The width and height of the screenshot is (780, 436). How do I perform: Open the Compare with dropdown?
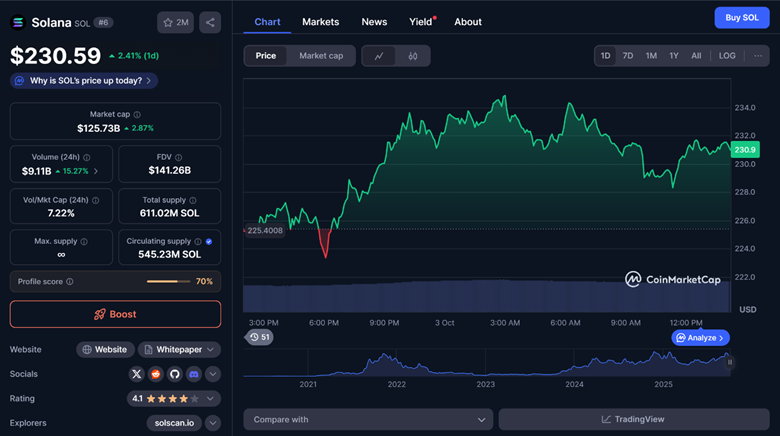click(x=368, y=419)
